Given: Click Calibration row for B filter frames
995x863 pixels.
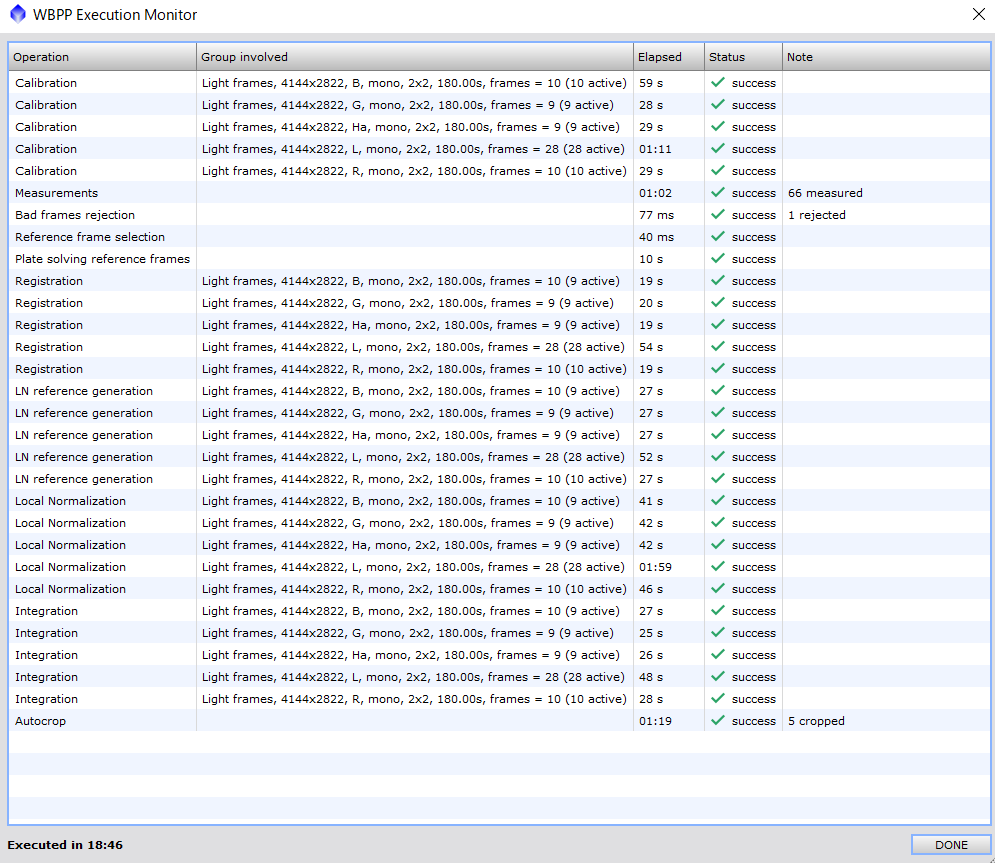Looking at the screenshot, I should 499,83.
